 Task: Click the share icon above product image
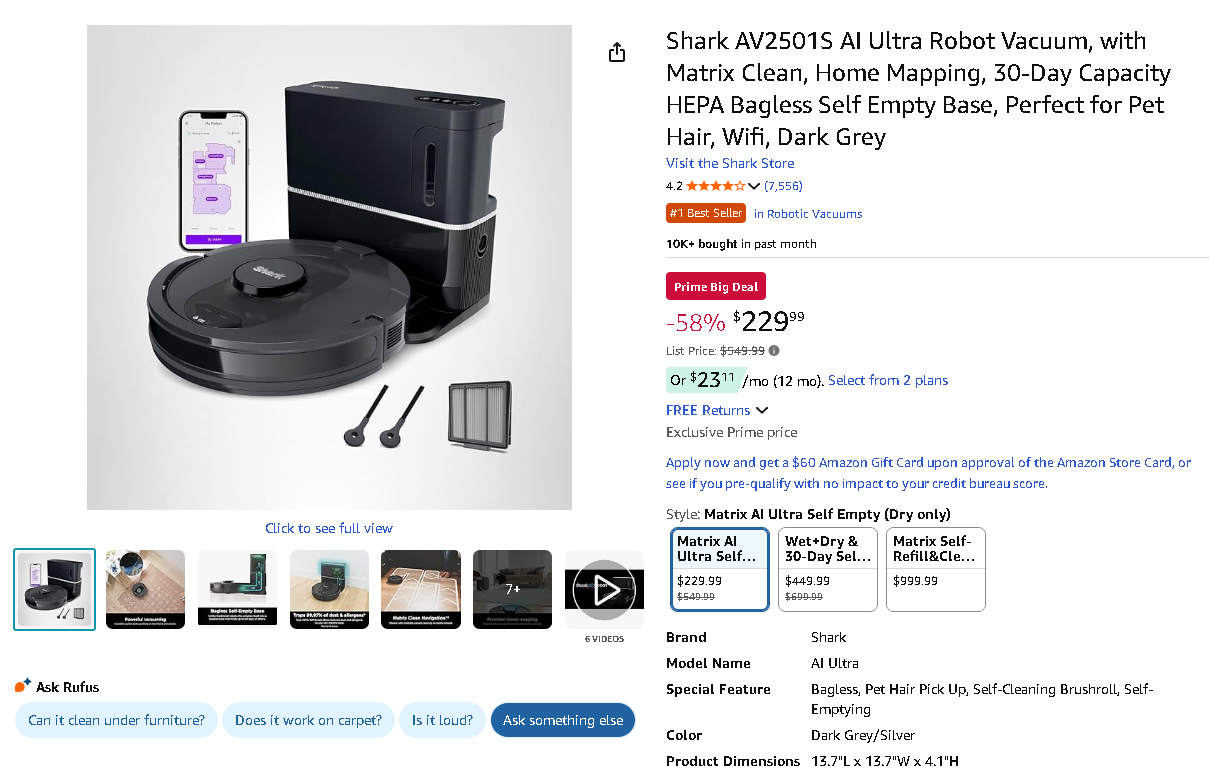[x=617, y=52]
